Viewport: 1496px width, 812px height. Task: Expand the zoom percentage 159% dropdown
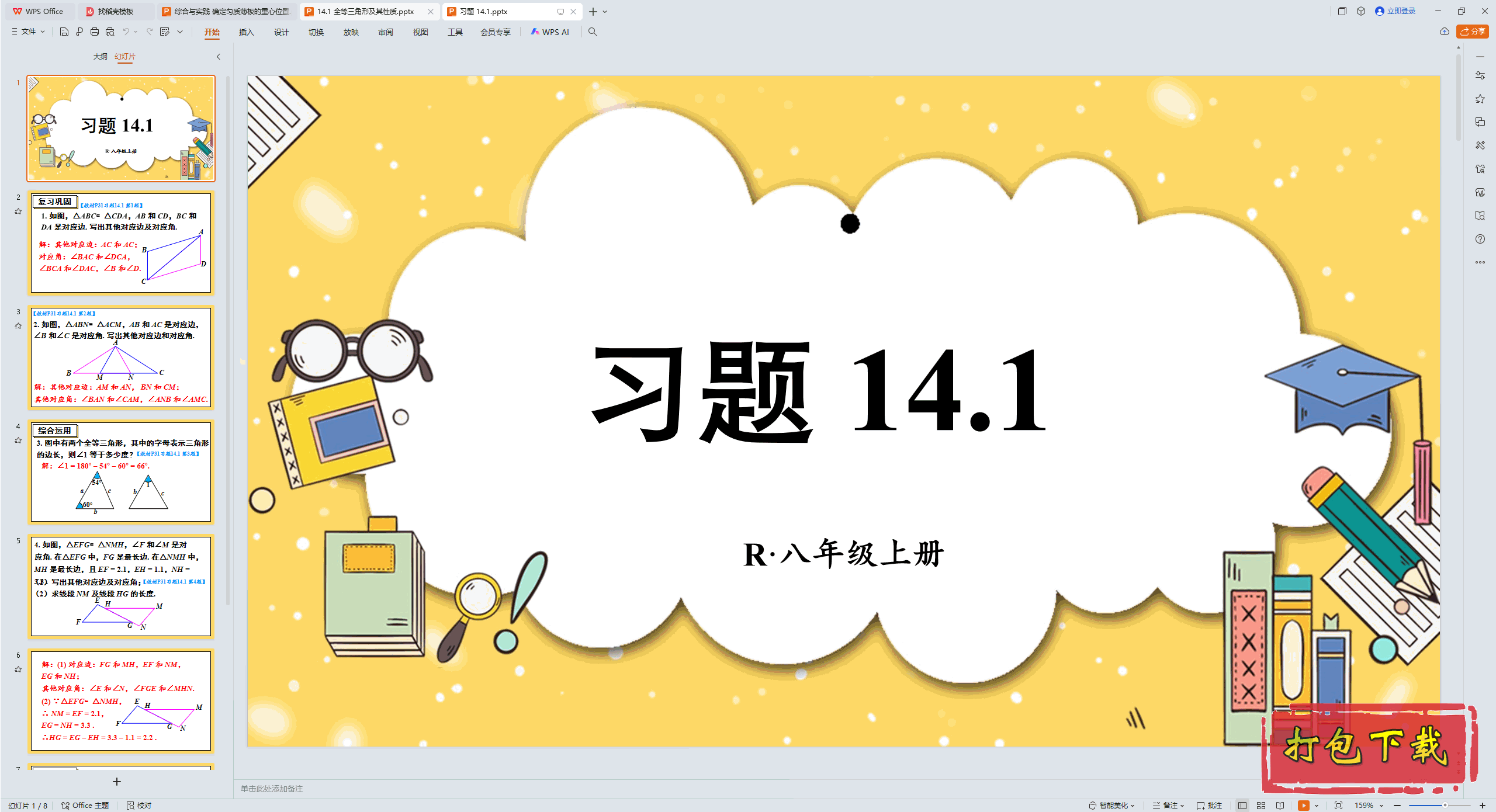(x=1381, y=805)
